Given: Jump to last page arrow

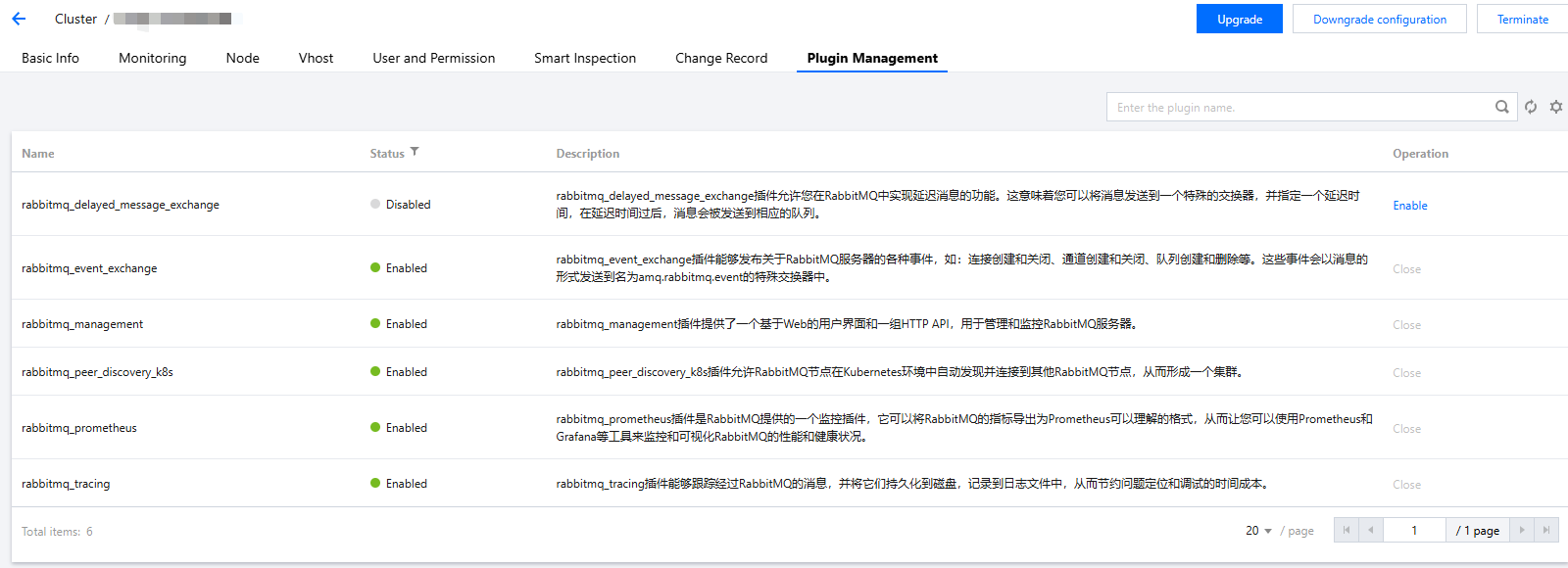Looking at the screenshot, I should click(1545, 530).
